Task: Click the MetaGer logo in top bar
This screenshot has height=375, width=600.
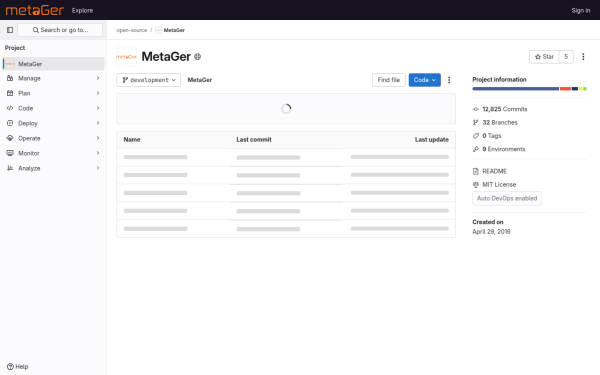Action: tap(34, 10)
